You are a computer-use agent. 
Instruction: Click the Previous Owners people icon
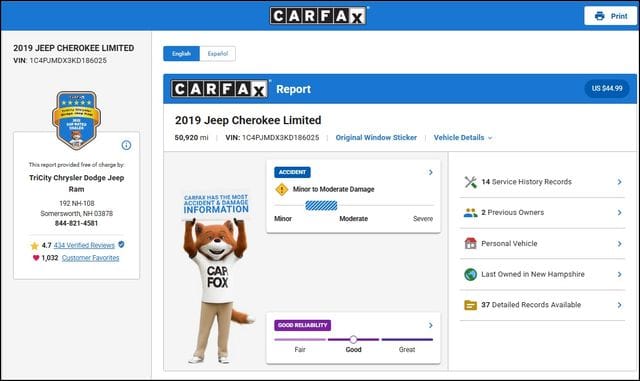pyautogui.click(x=471, y=213)
